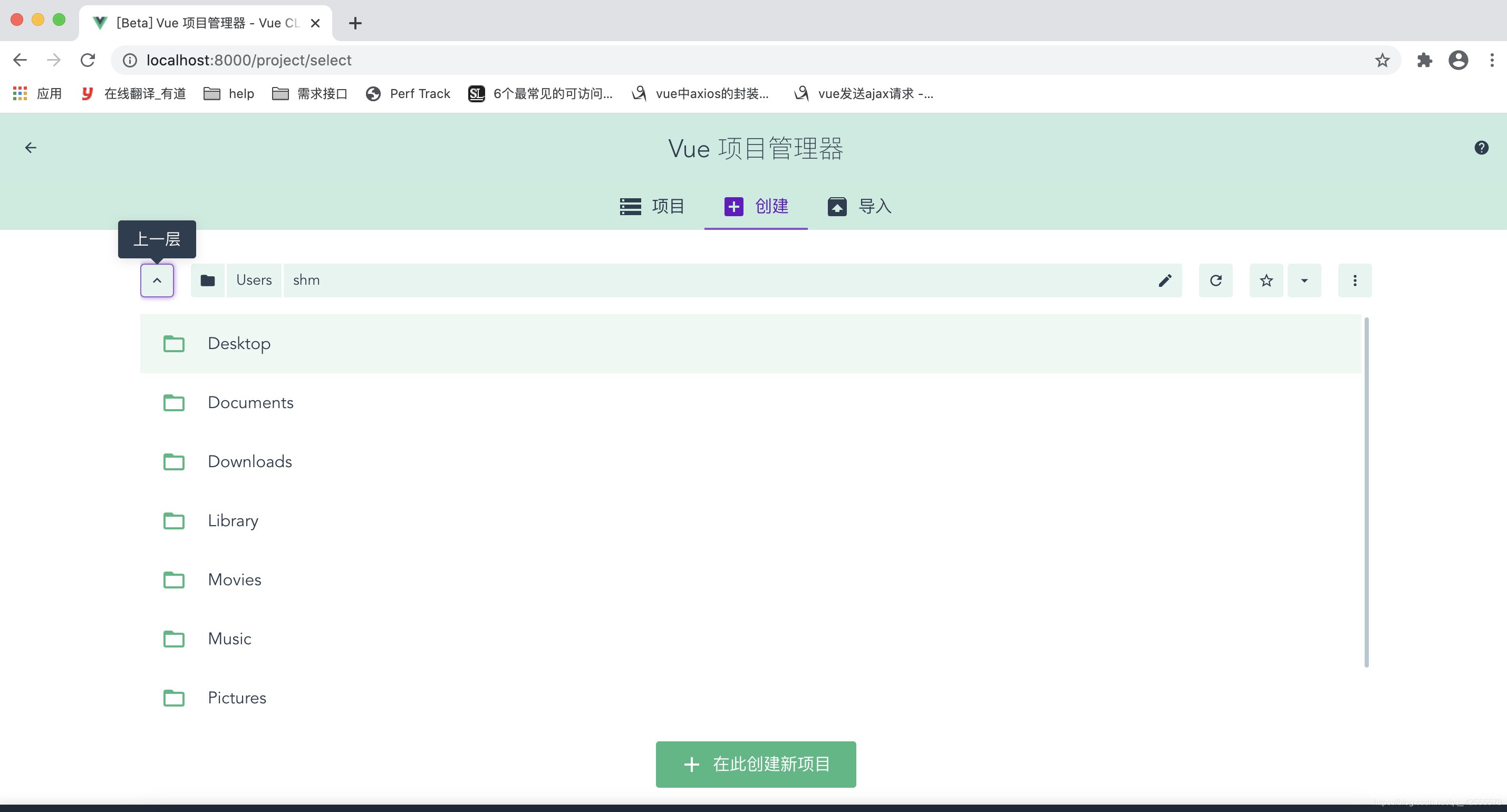Go up one level with chevron button
This screenshot has width=1507, height=812.
(x=157, y=280)
